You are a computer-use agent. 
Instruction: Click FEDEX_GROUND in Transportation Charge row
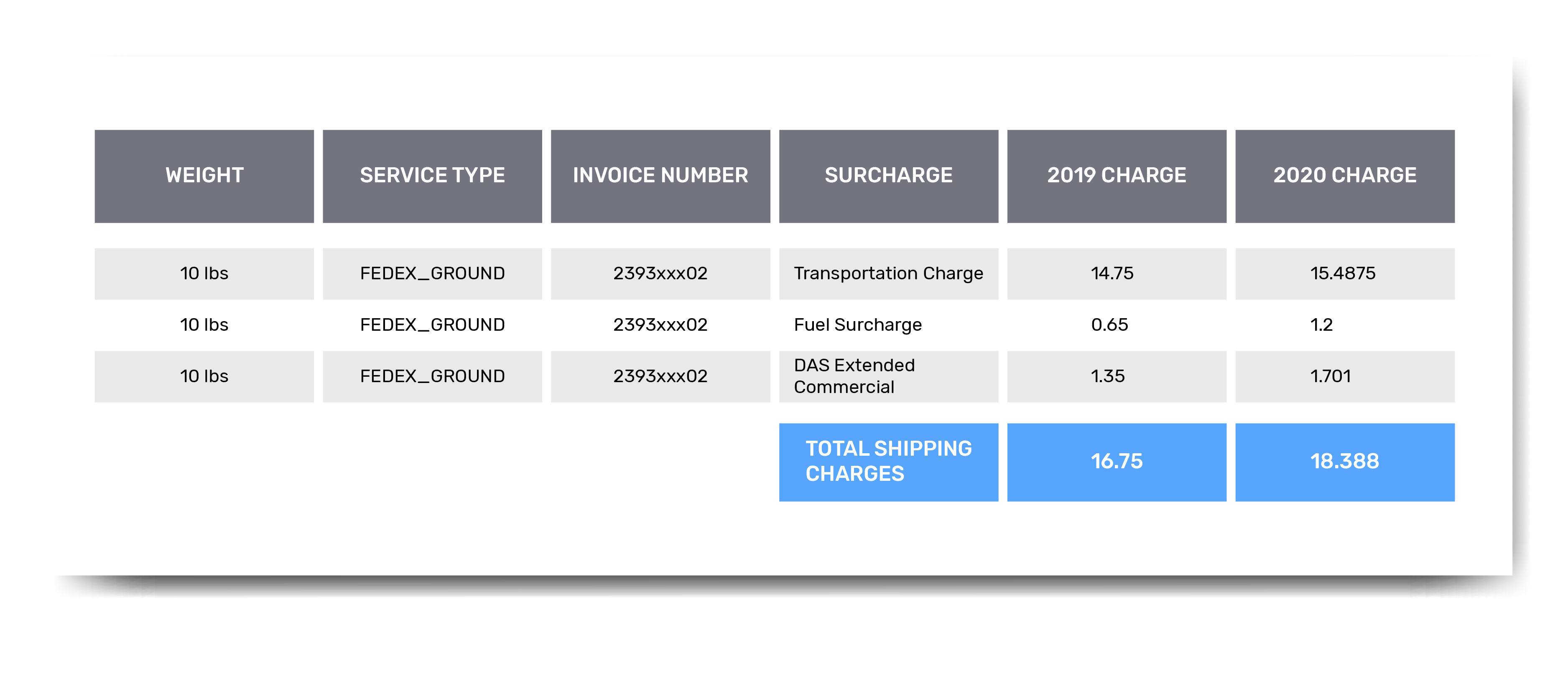coord(432,274)
